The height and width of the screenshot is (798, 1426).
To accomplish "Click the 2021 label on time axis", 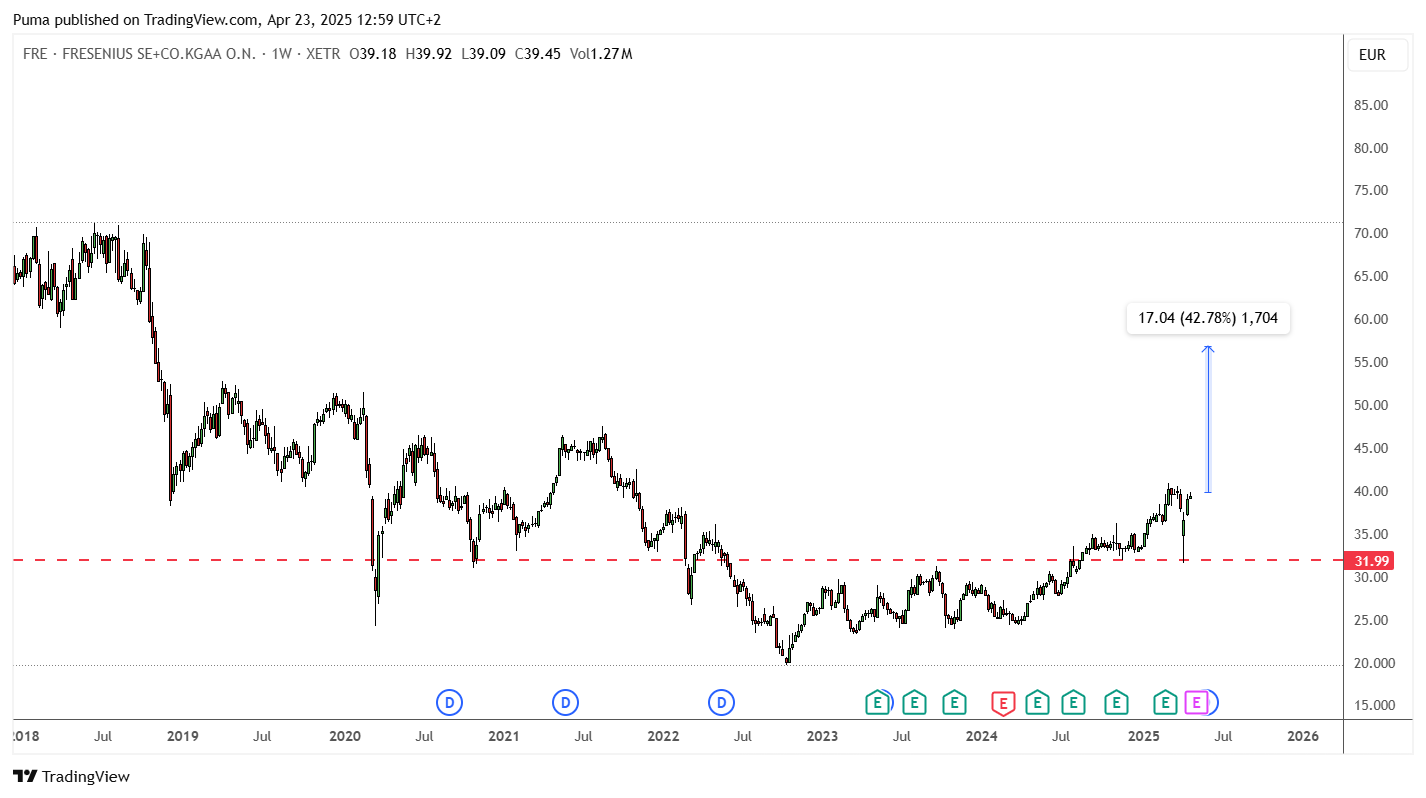I will coord(503,737).
